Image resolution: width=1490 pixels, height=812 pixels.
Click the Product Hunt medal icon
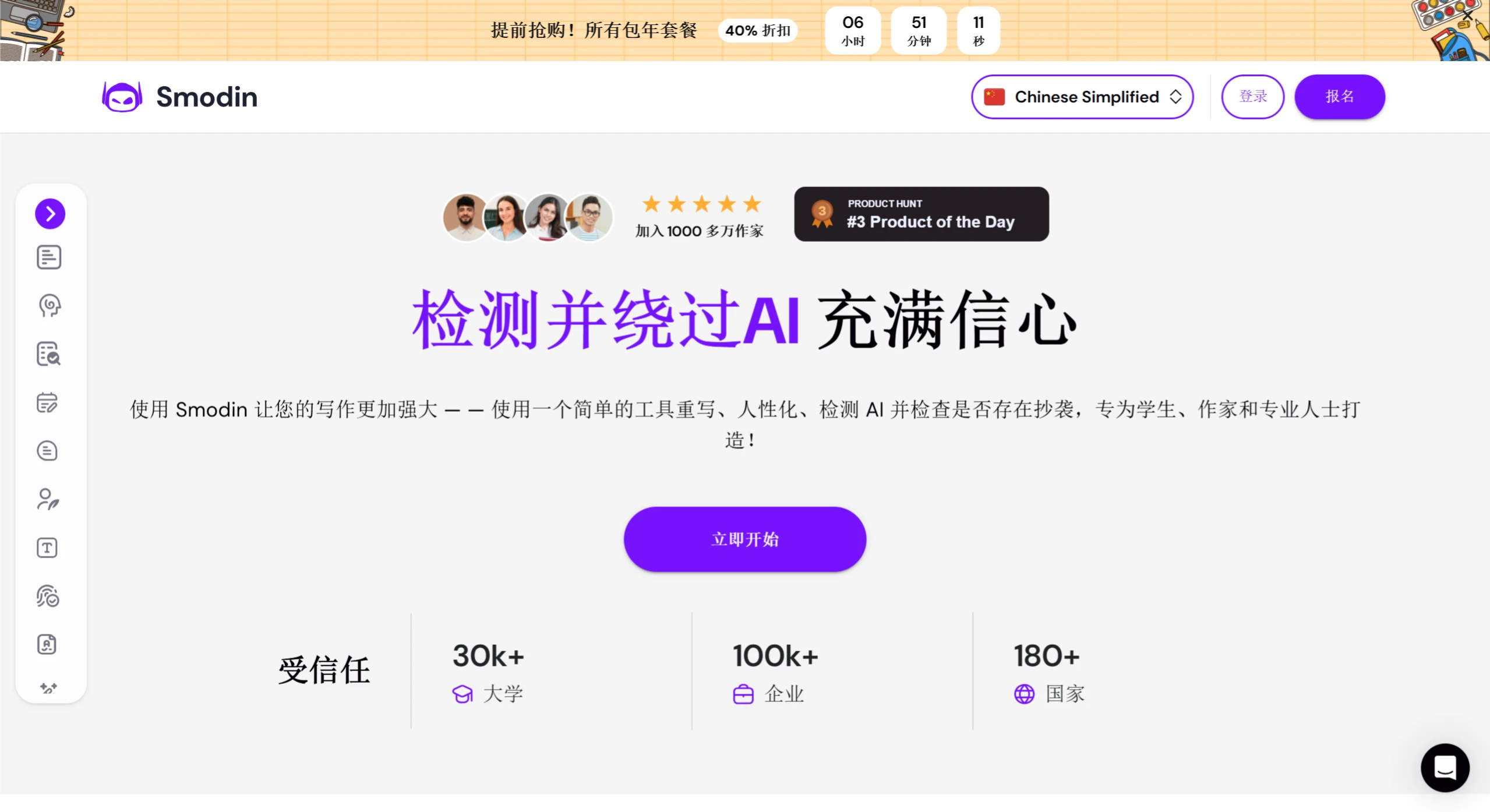[x=822, y=214]
